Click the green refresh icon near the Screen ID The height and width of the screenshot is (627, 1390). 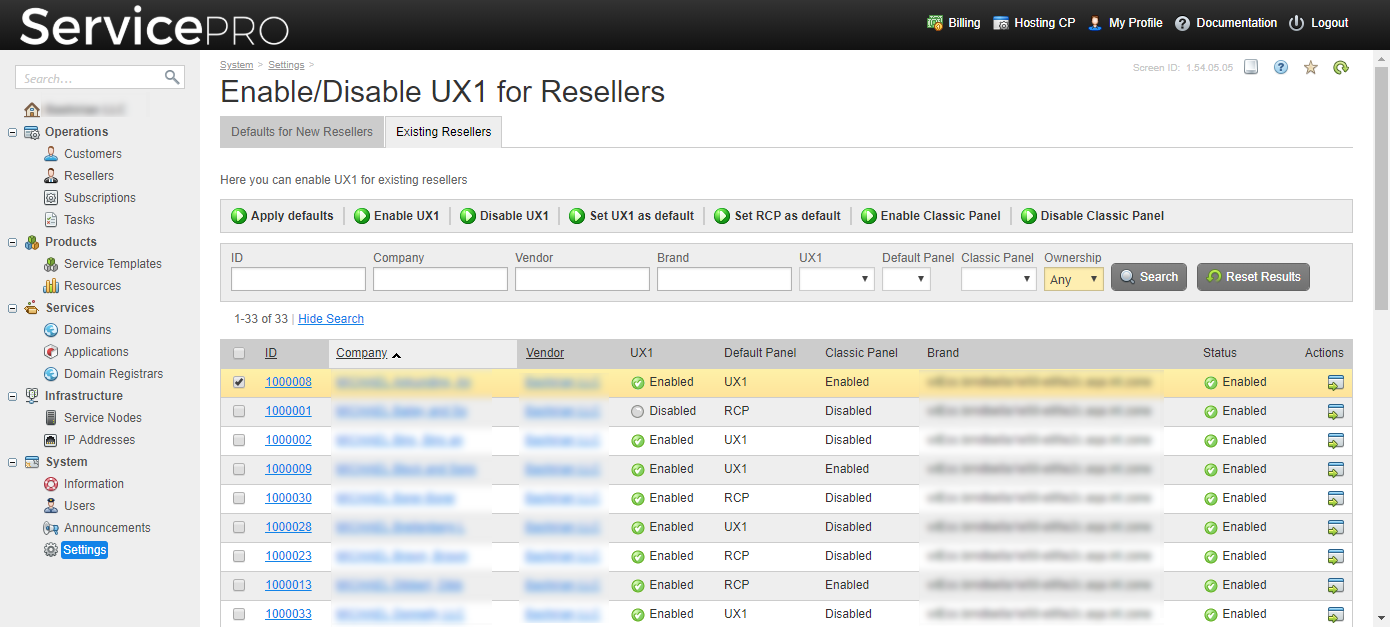pos(1341,67)
